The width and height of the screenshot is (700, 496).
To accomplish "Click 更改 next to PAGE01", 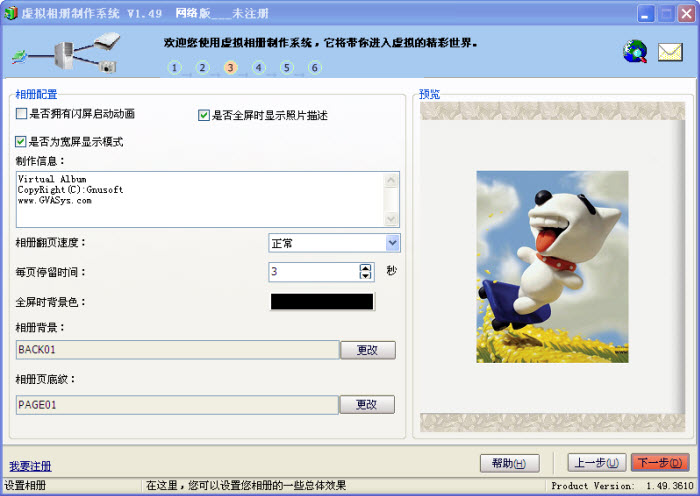I will (x=367, y=404).
